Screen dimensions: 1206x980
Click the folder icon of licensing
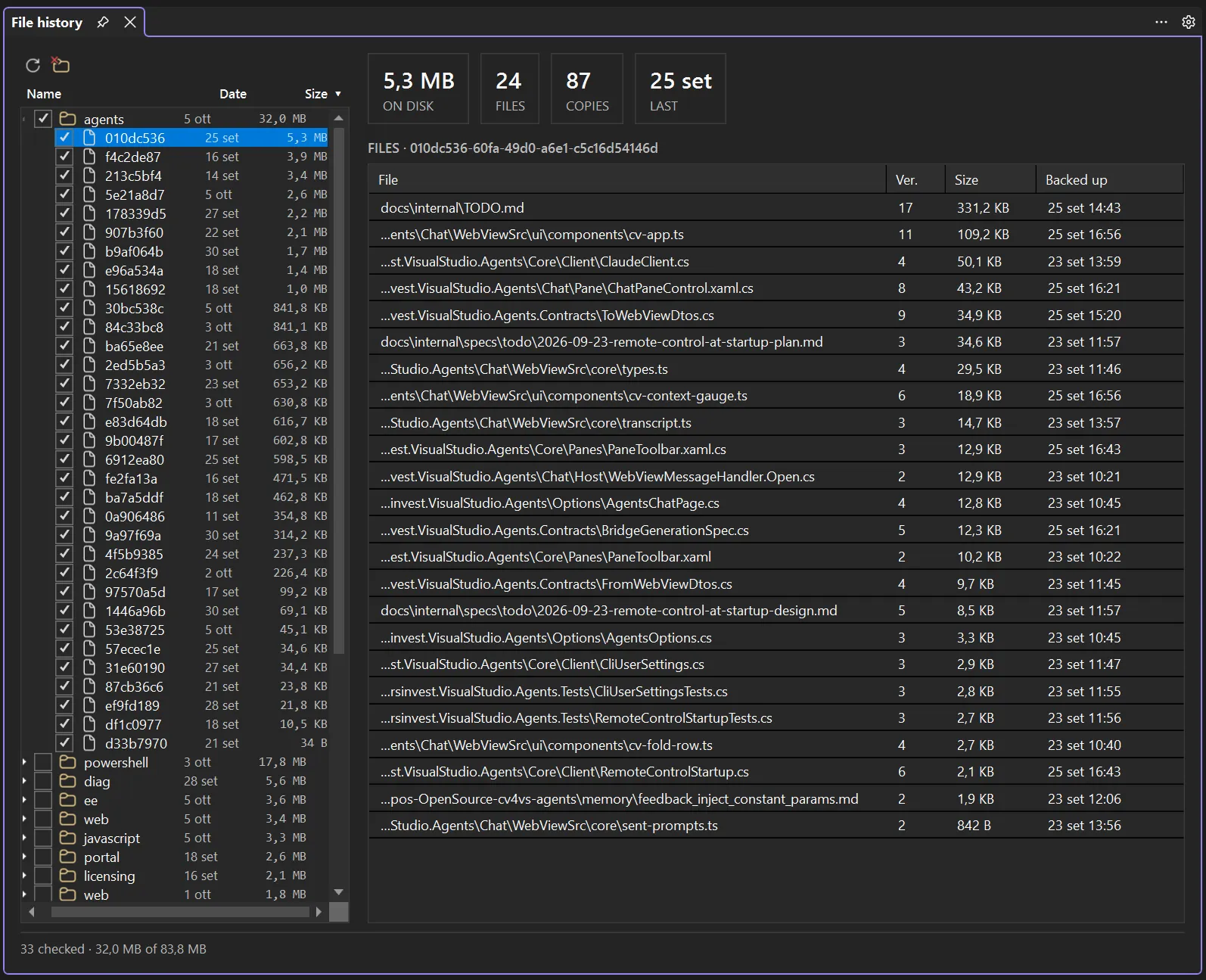(68, 876)
